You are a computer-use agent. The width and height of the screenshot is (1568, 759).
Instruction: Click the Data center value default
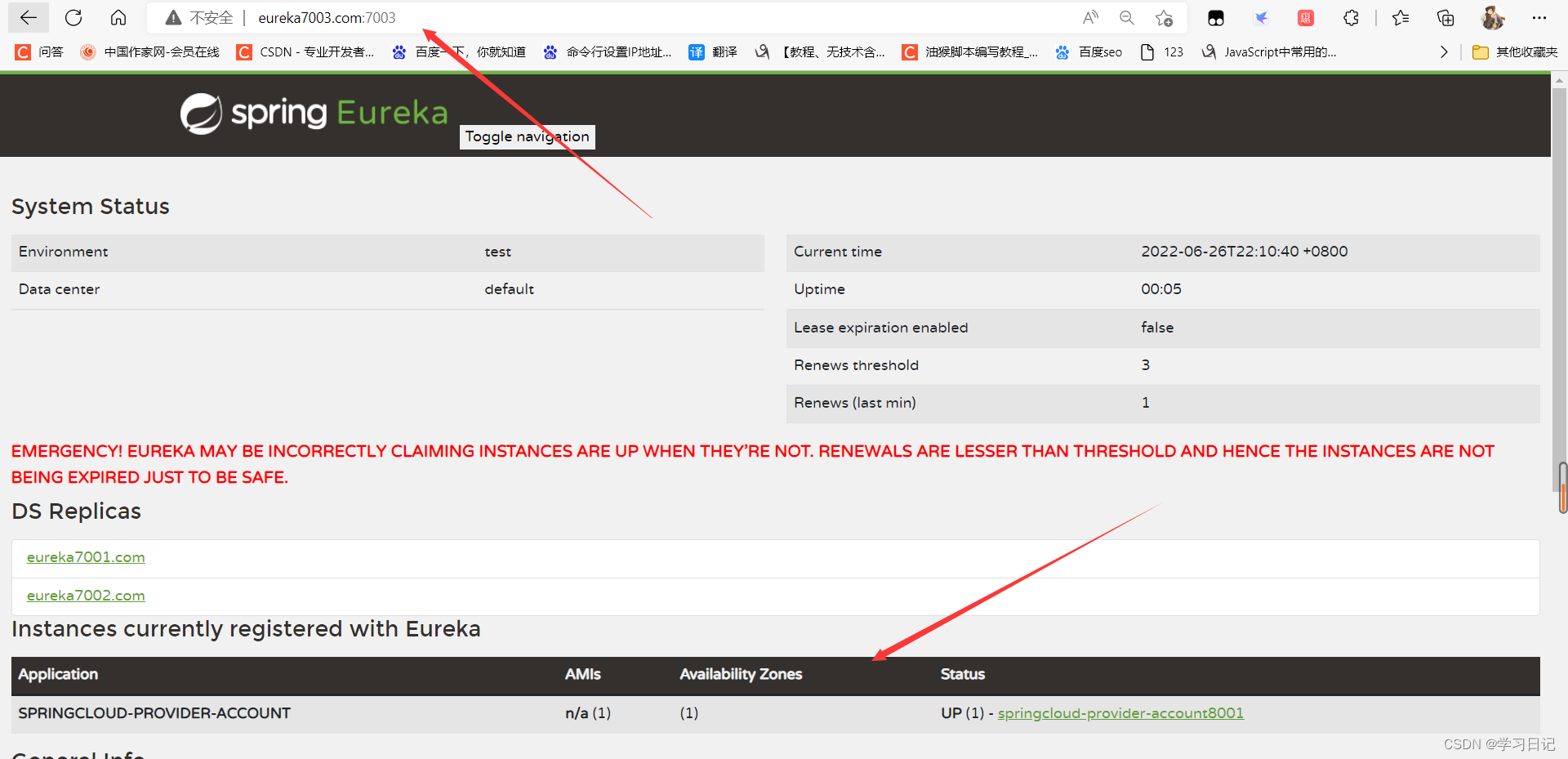(x=509, y=289)
